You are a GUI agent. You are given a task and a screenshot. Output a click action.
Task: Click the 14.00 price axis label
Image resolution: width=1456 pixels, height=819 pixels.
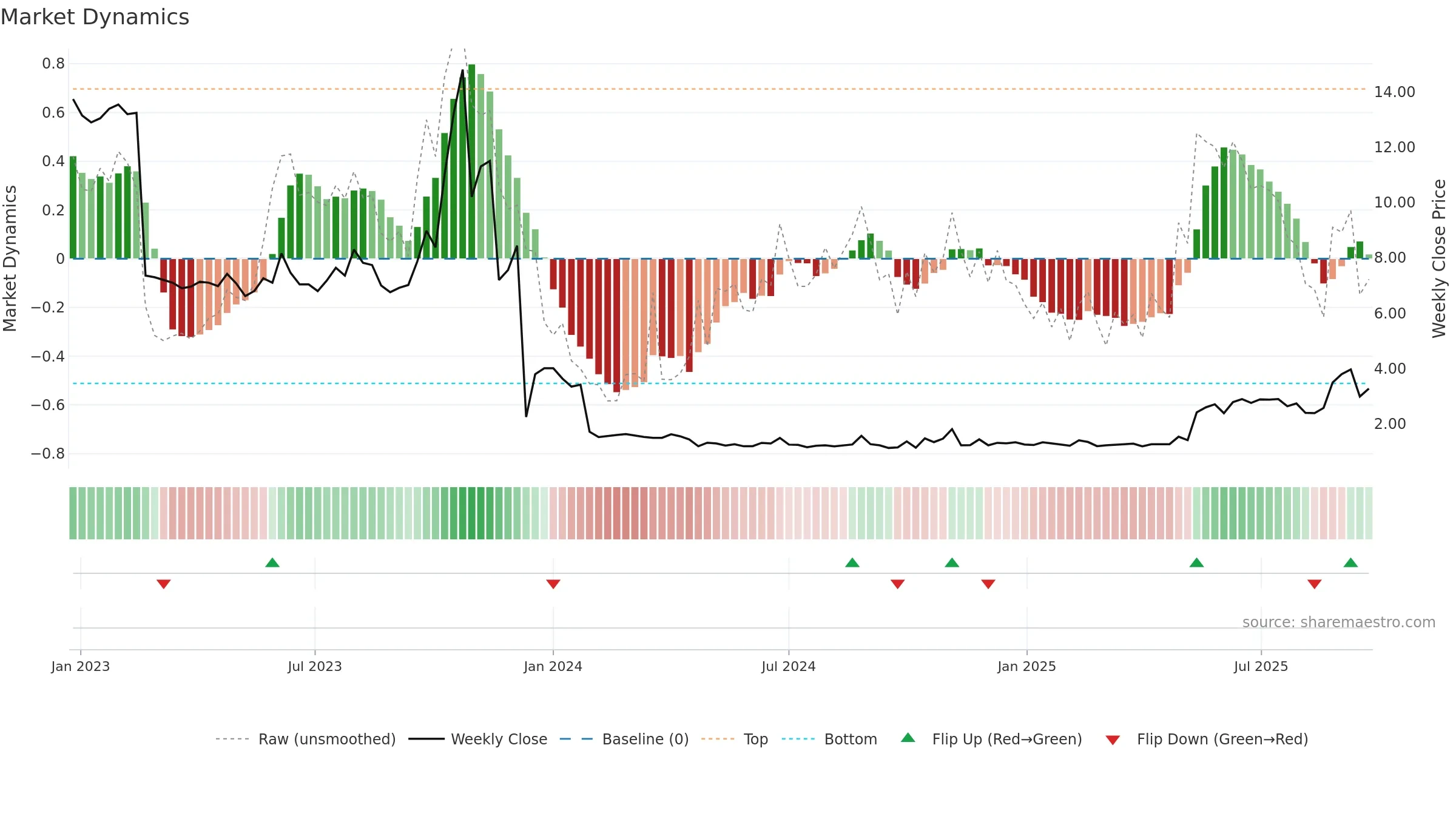[x=1395, y=92]
